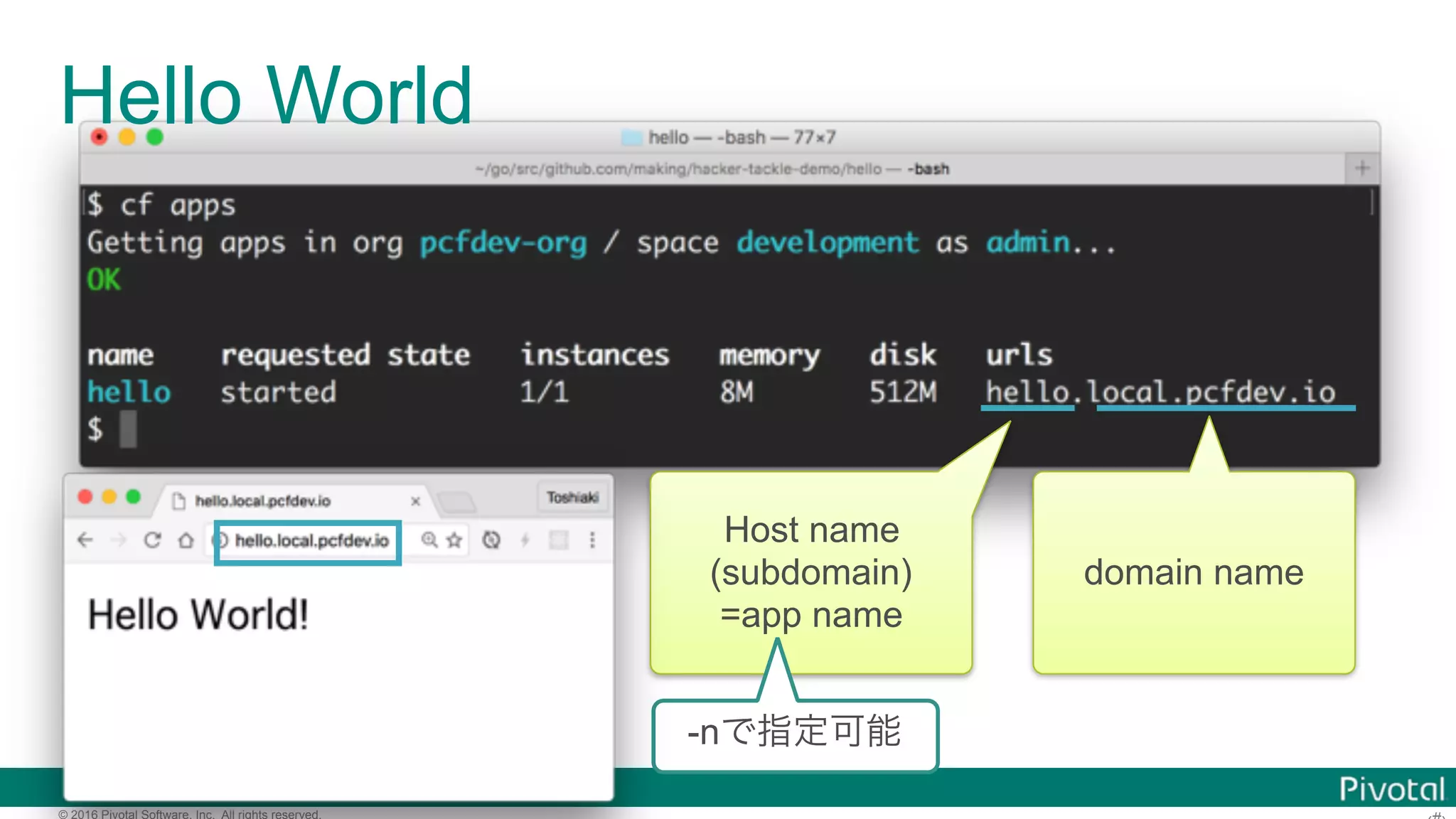Maximize the terminal window with green button

click(x=155, y=136)
